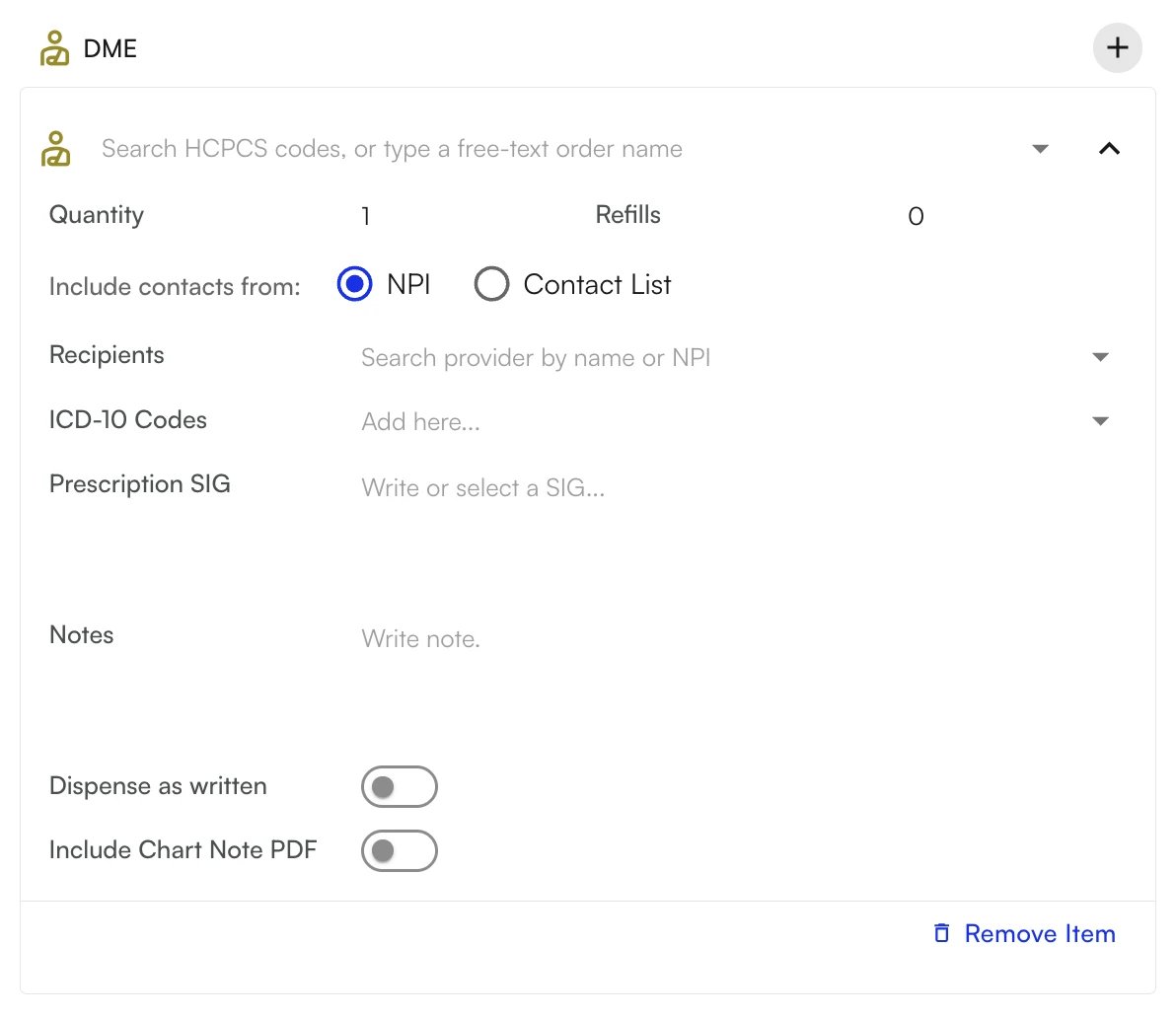This screenshot has height=1018, width=1176.
Task: Click the plus button to add DME item
Action: click(x=1117, y=48)
